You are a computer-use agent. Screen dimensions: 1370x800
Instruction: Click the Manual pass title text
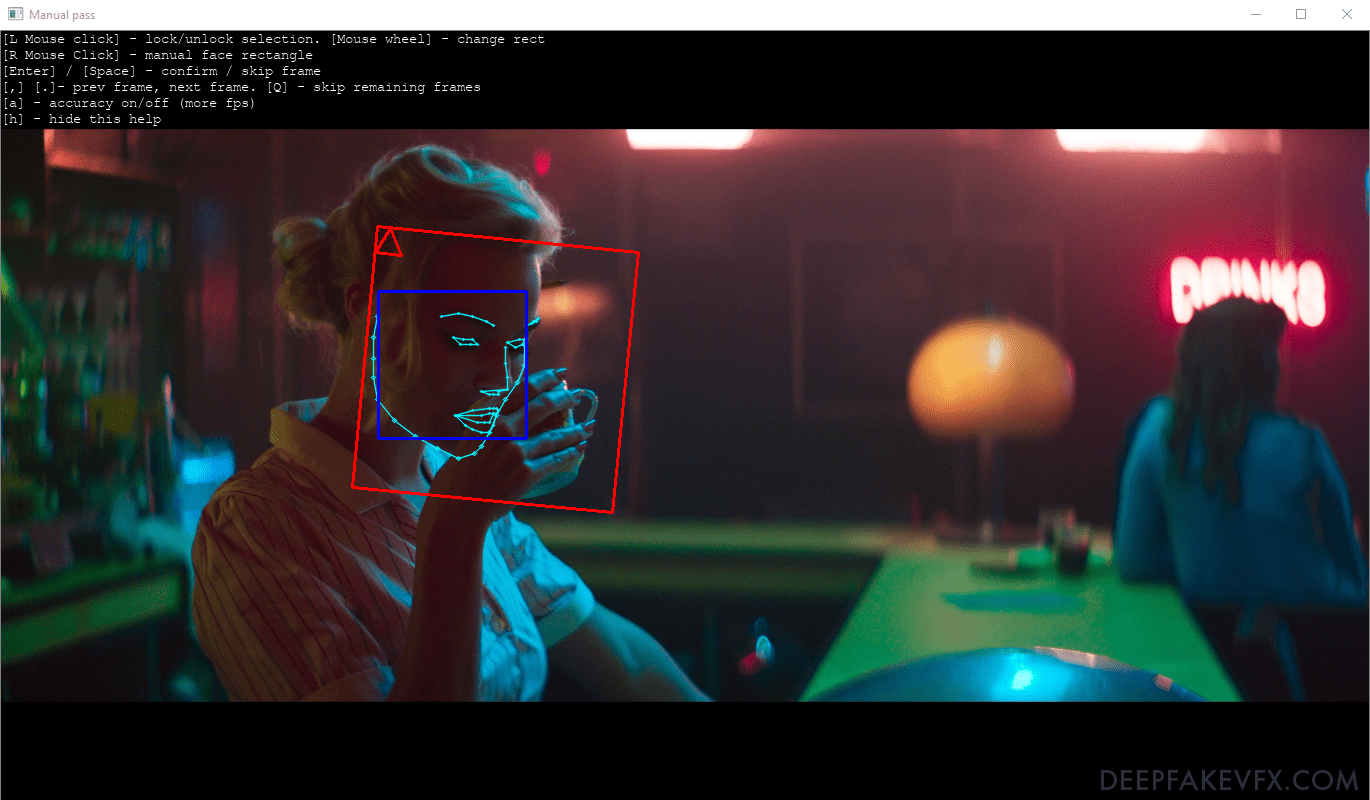pyautogui.click(x=61, y=14)
